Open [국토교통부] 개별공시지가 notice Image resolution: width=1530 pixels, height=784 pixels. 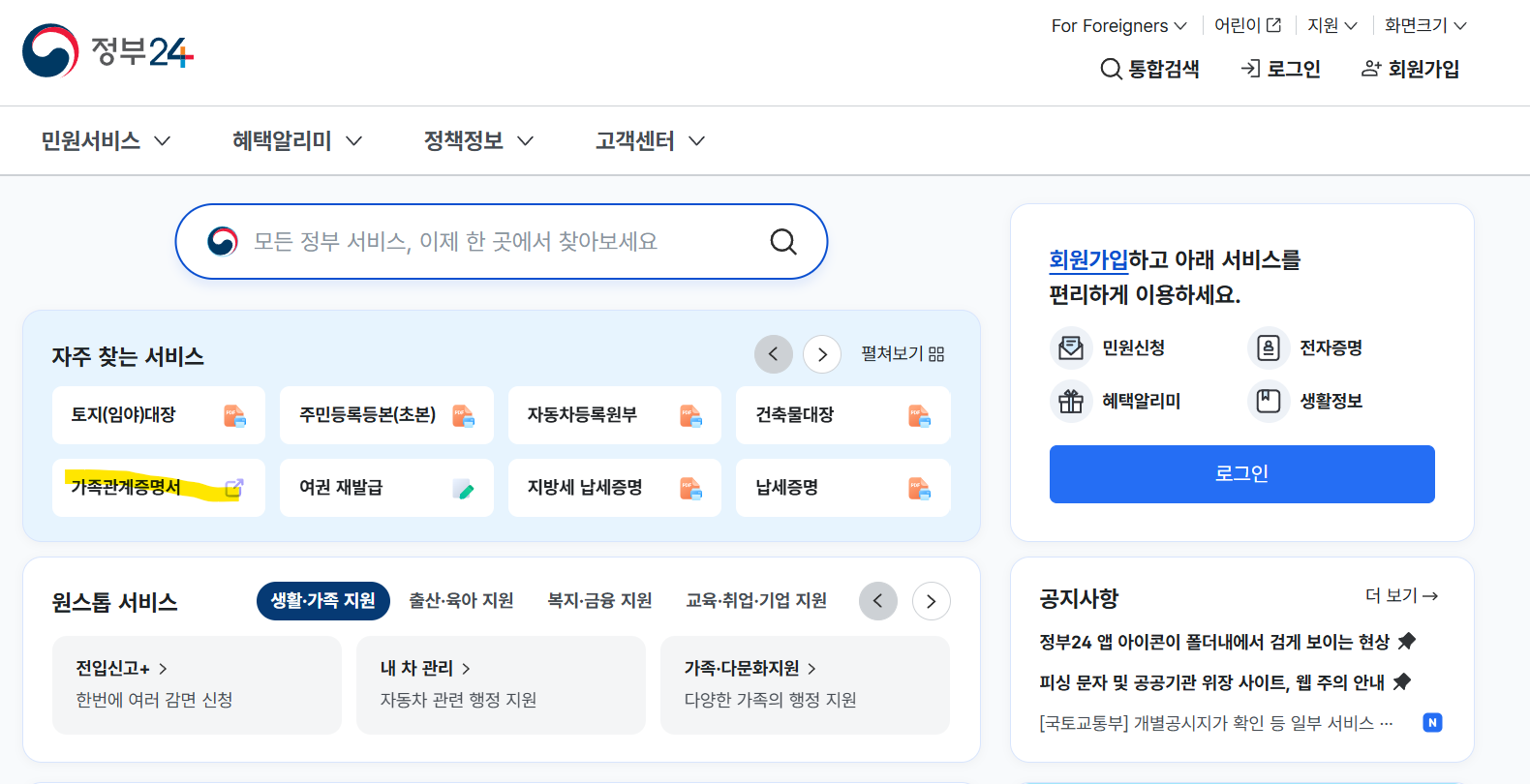pos(1215,723)
